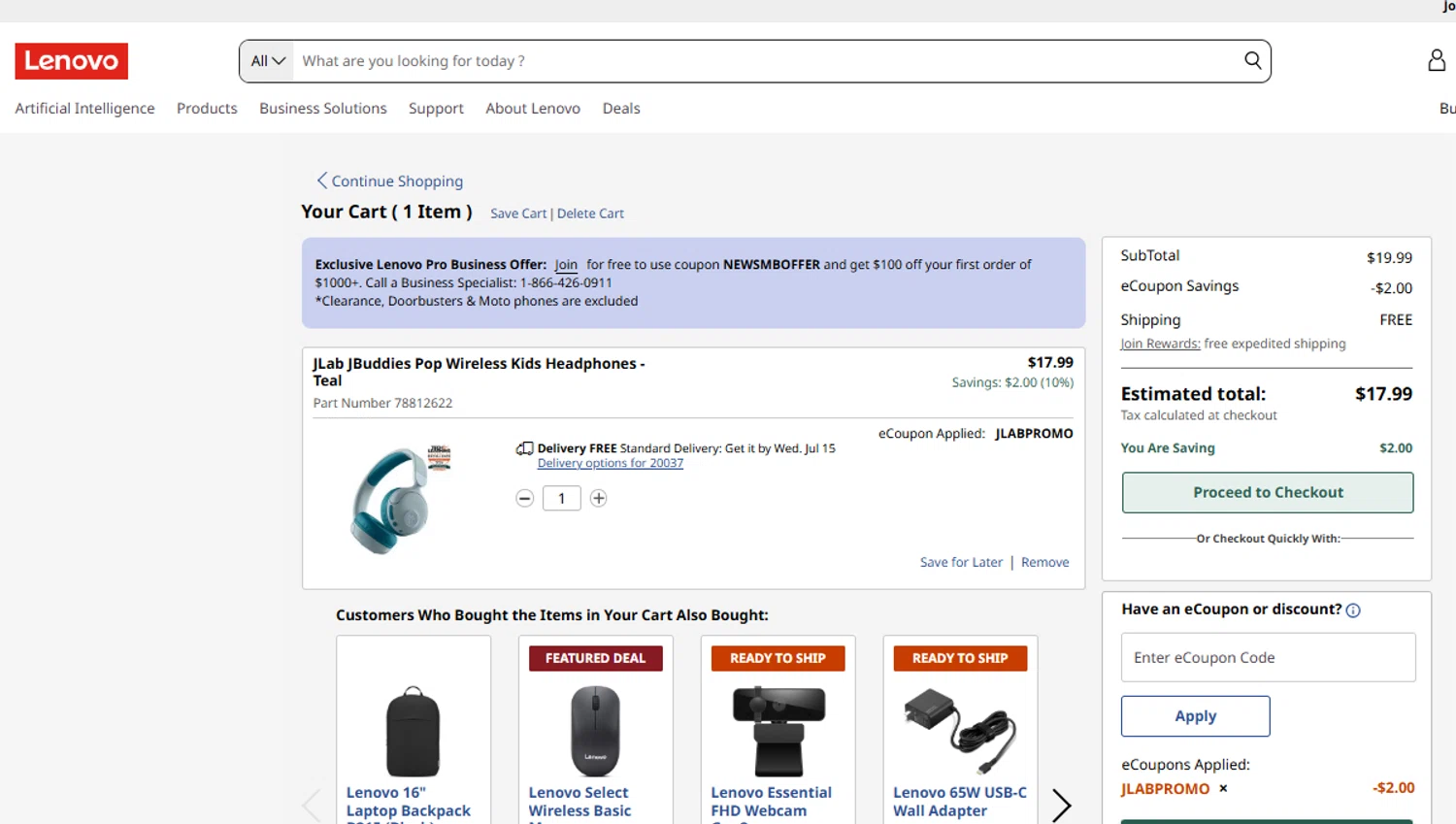Open Deals menu
The width and height of the screenshot is (1456, 824).
tap(621, 108)
